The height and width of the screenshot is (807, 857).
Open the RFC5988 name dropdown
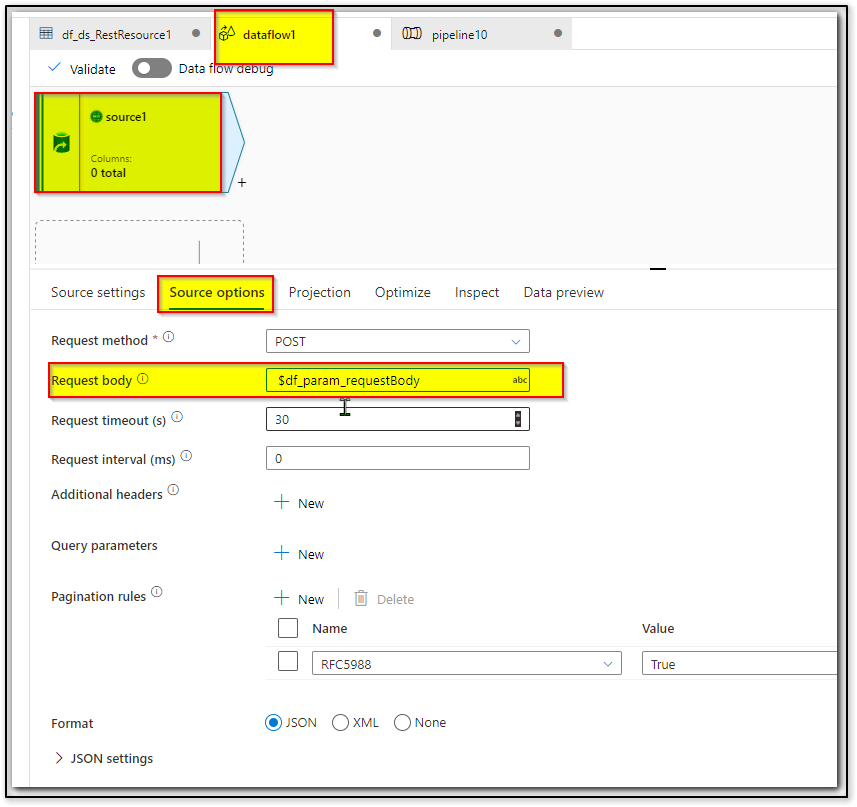pyautogui.click(x=607, y=662)
